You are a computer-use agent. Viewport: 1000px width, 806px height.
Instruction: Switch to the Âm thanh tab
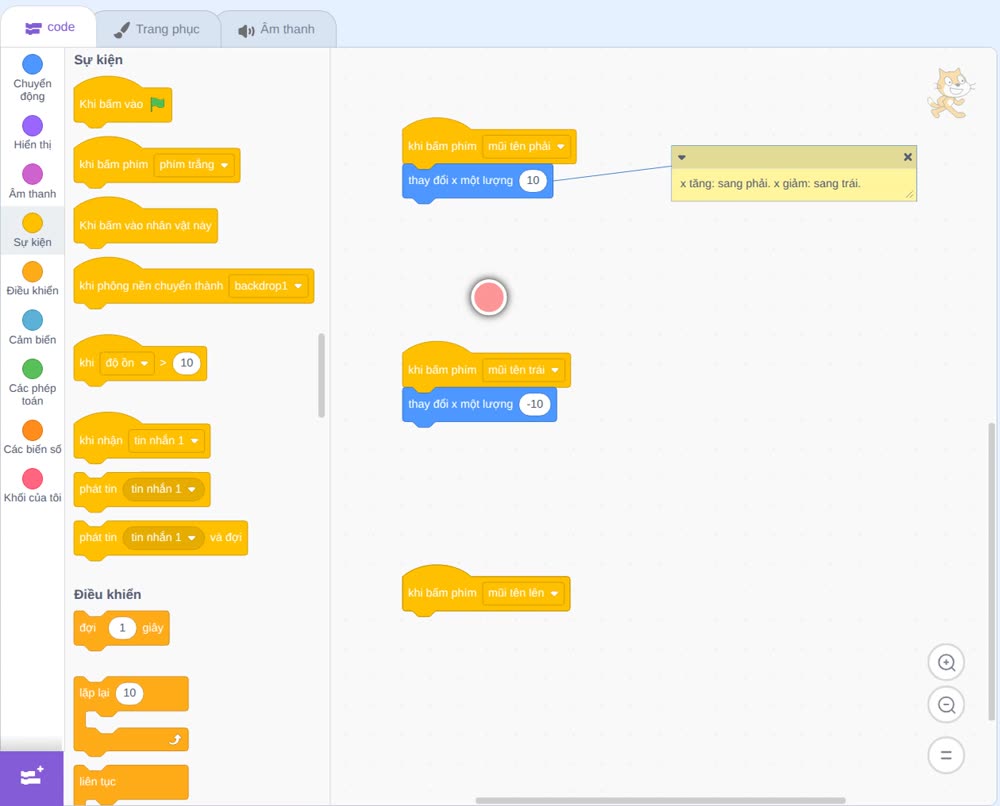277,29
